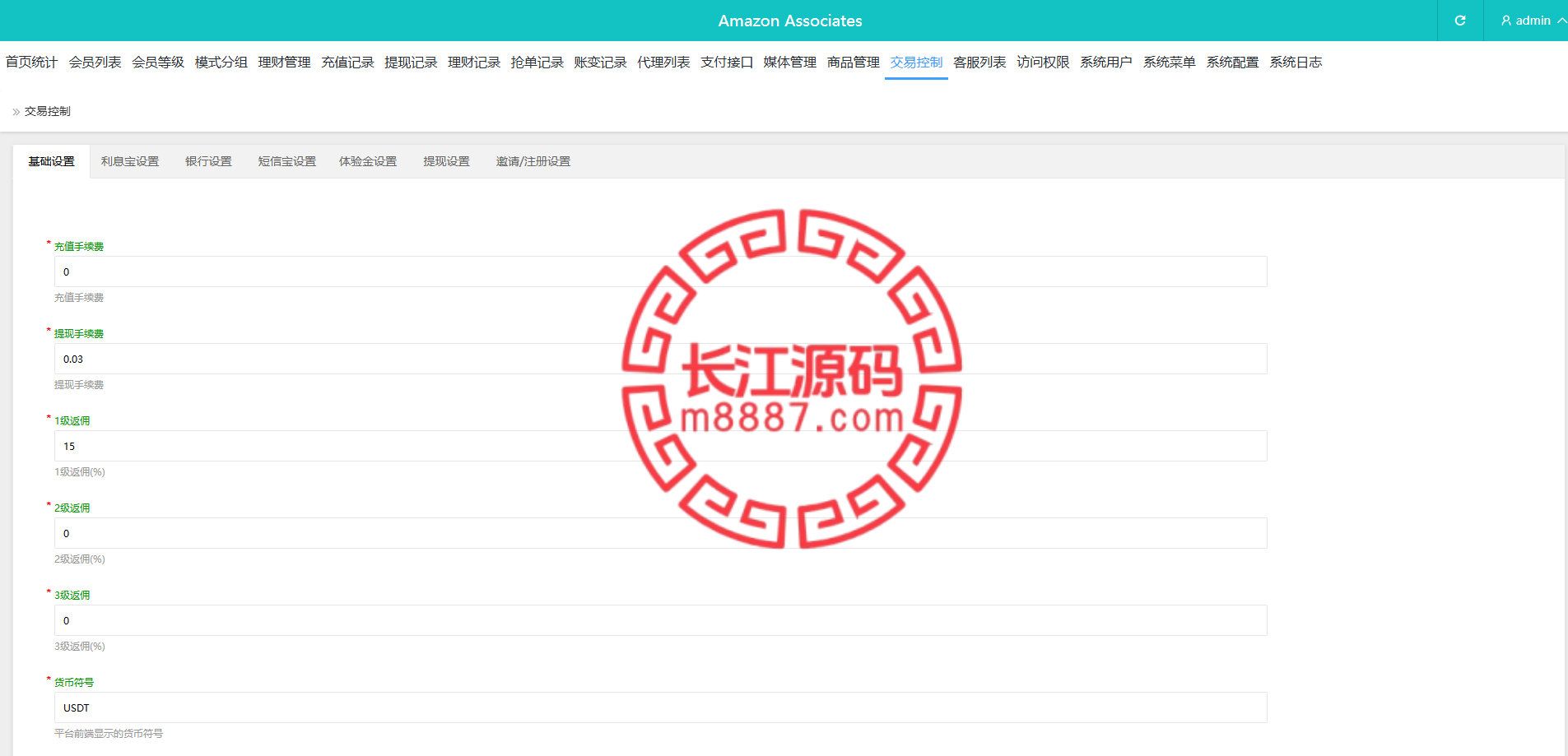Open 系统用户 menu
The height and width of the screenshot is (756, 1568).
click(x=1106, y=63)
